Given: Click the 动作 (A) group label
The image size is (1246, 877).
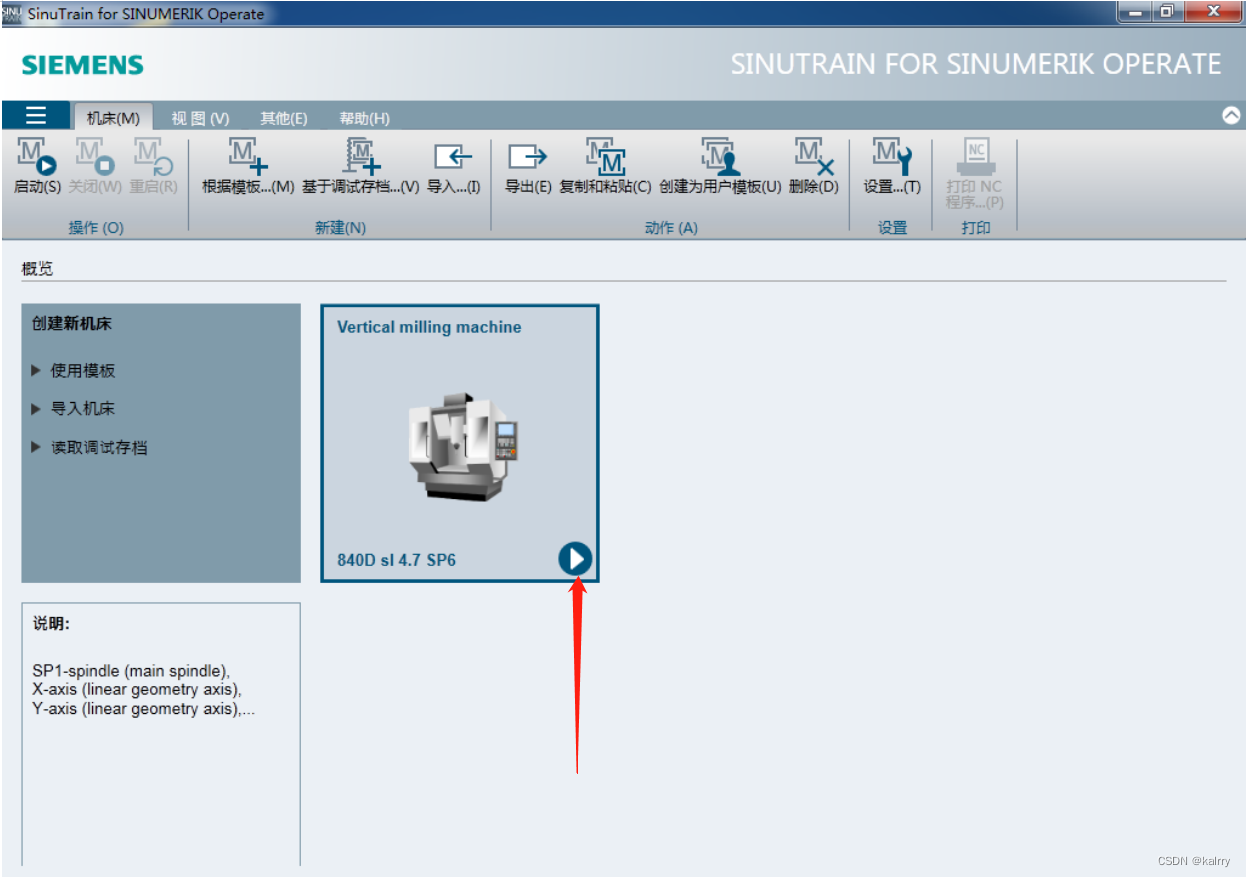Looking at the screenshot, I should pos(671,227).
